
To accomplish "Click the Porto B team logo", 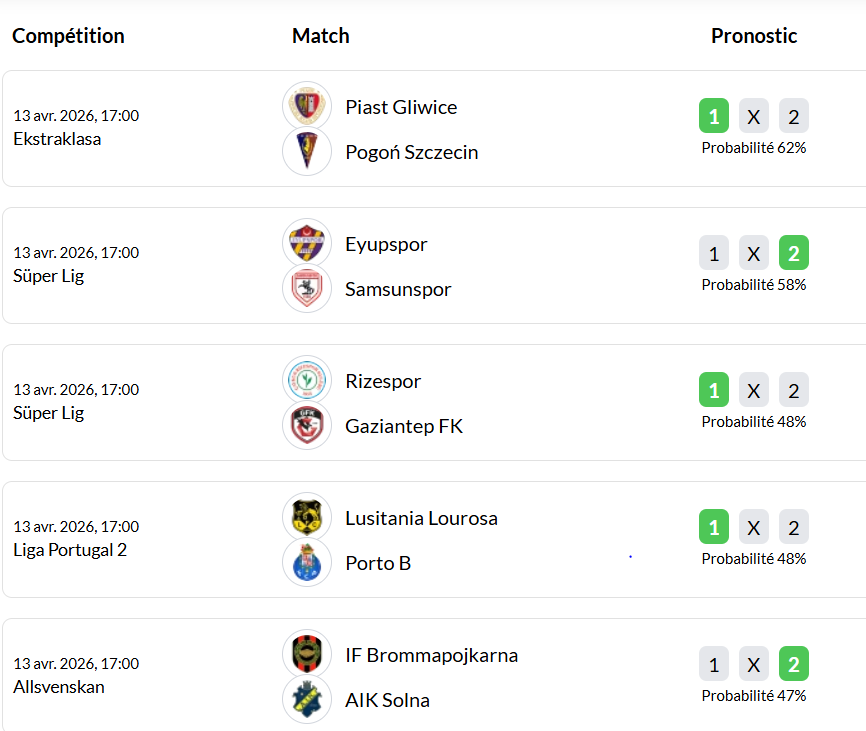I will [x=307, y=563].
